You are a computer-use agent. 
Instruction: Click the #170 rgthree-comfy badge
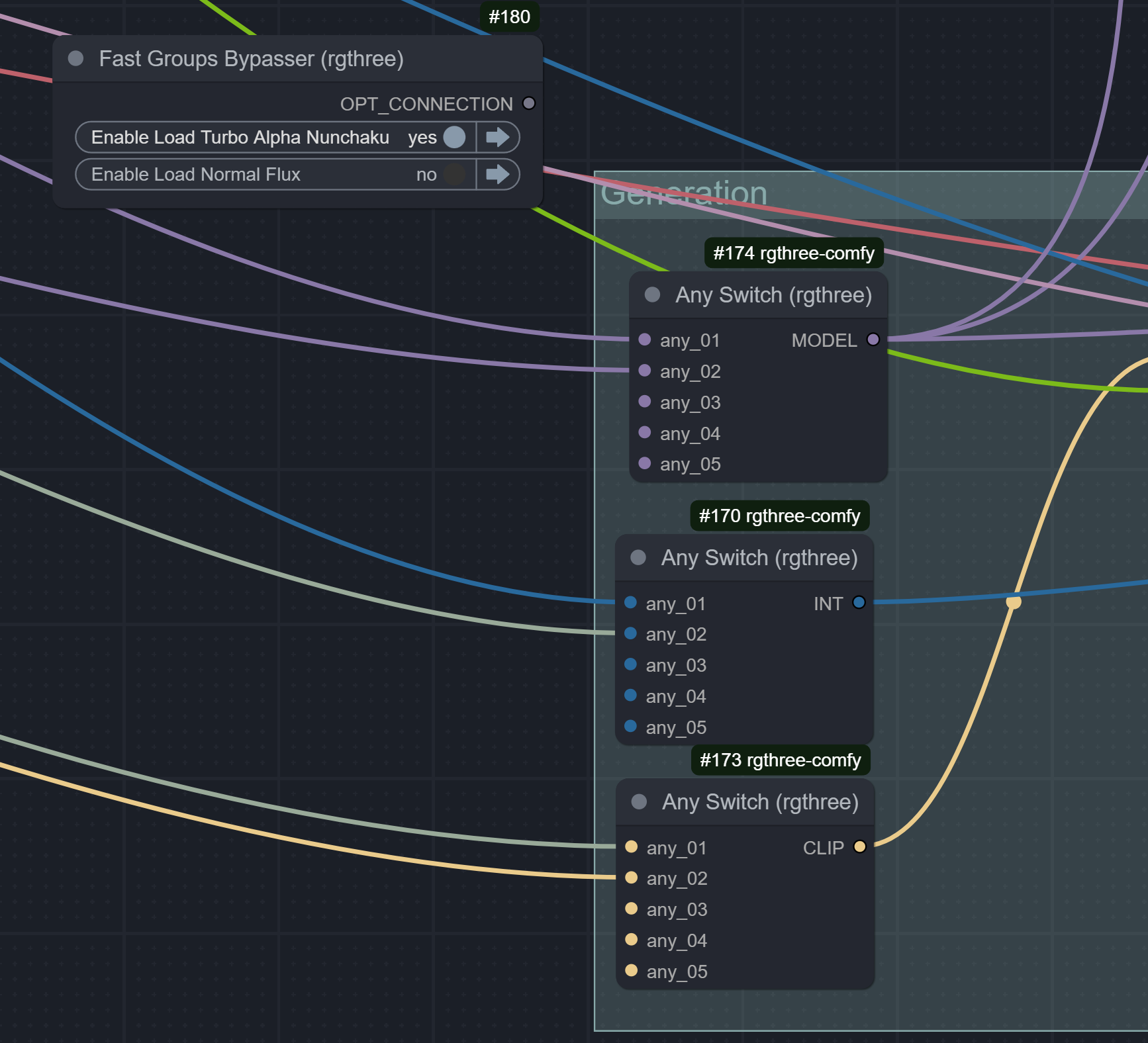(x=780, y=516)
